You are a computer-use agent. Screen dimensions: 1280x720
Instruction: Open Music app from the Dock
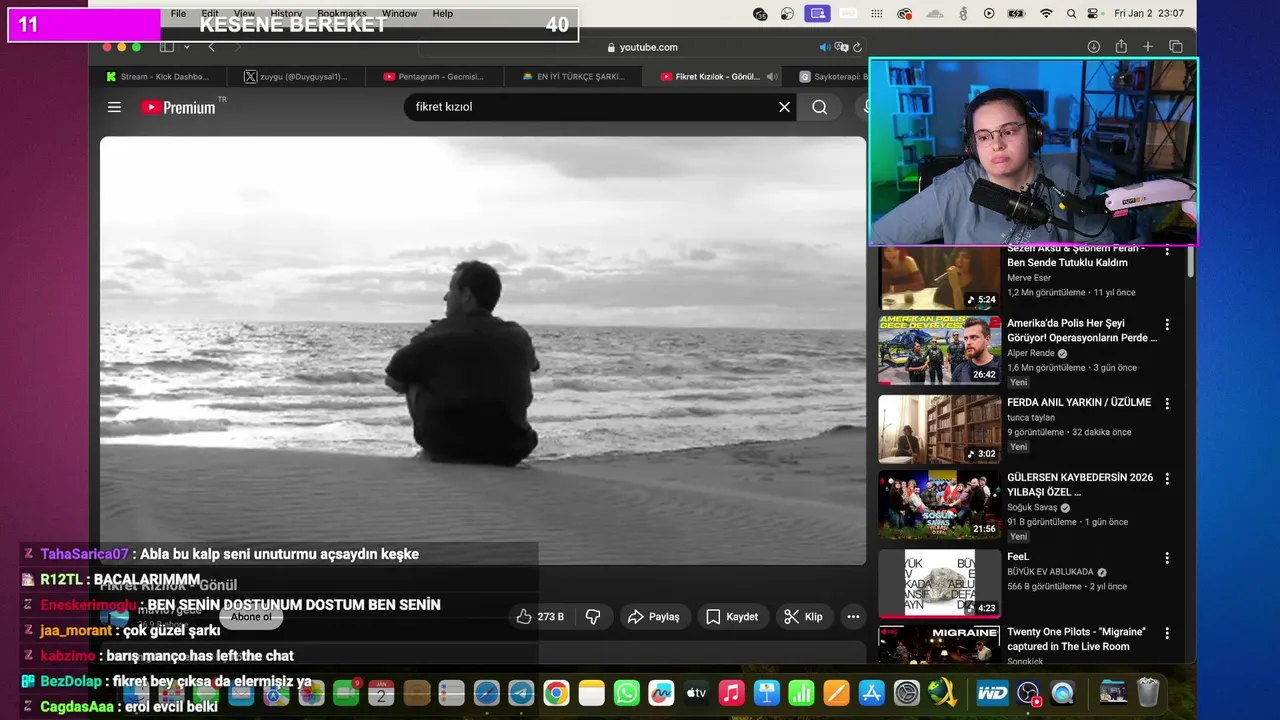731,693
